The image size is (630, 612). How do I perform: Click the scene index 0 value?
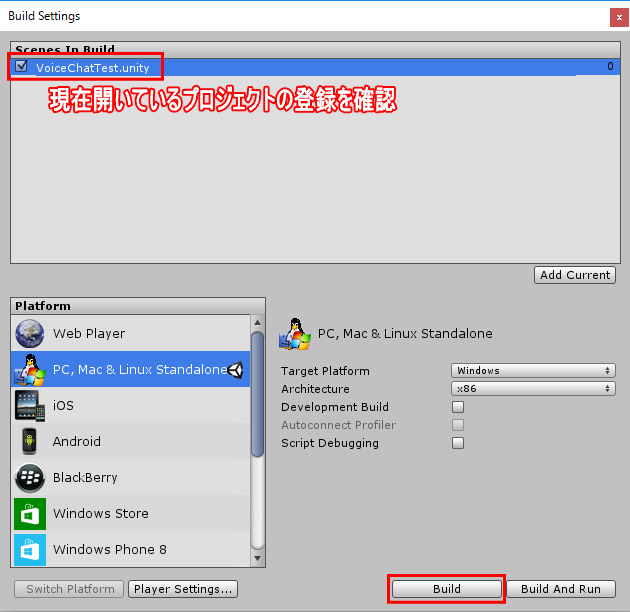(x=610, y=66)
